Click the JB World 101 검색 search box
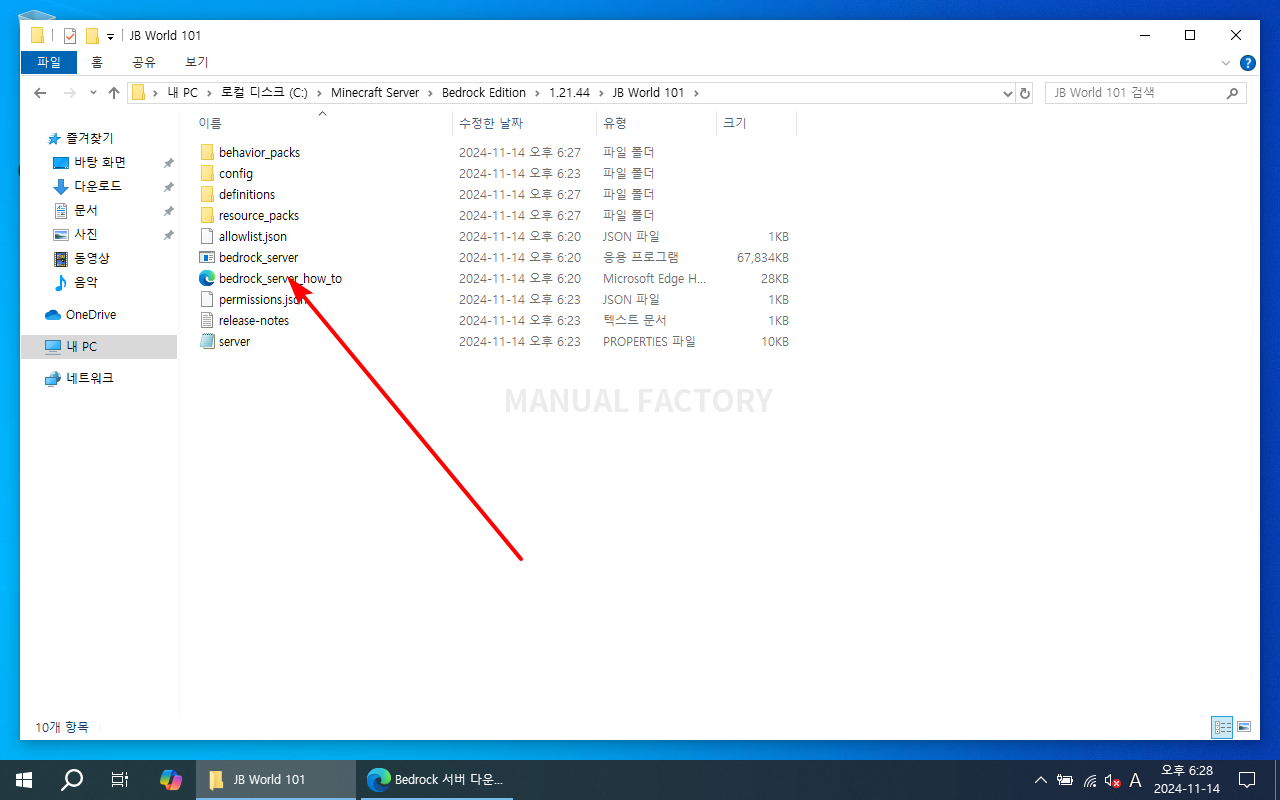The width and height of the screenshot is (1280, 800). tap(1146, 93)
